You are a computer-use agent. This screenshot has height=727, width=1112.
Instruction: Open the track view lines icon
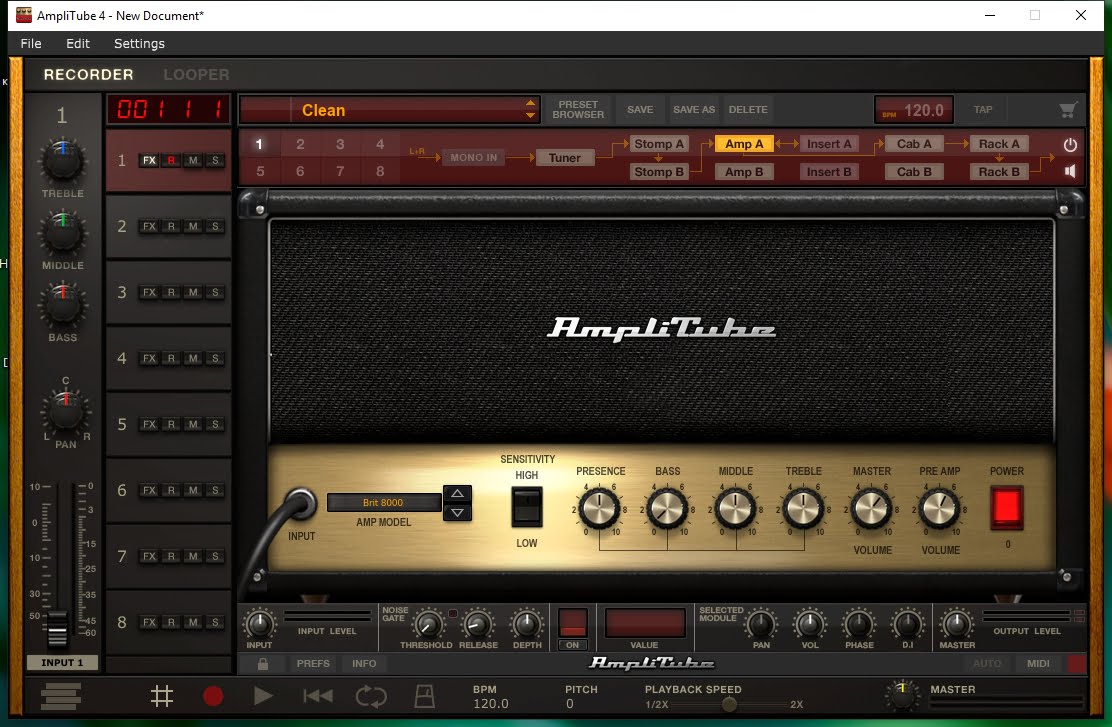coord(61,697)
